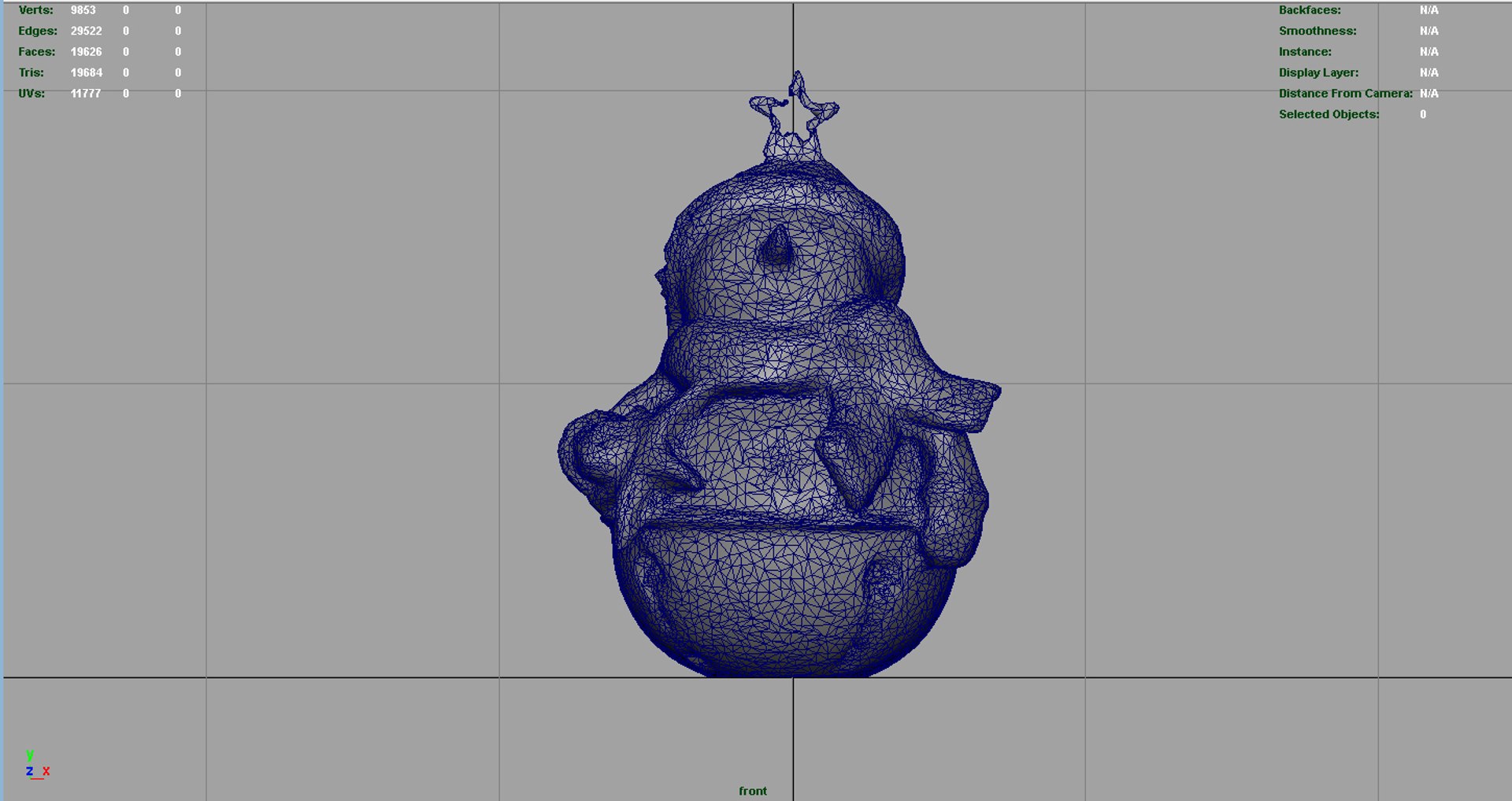Select the Verts: label in heads-up display
The image size is (1512, 801).
click(x=35, y=10)
